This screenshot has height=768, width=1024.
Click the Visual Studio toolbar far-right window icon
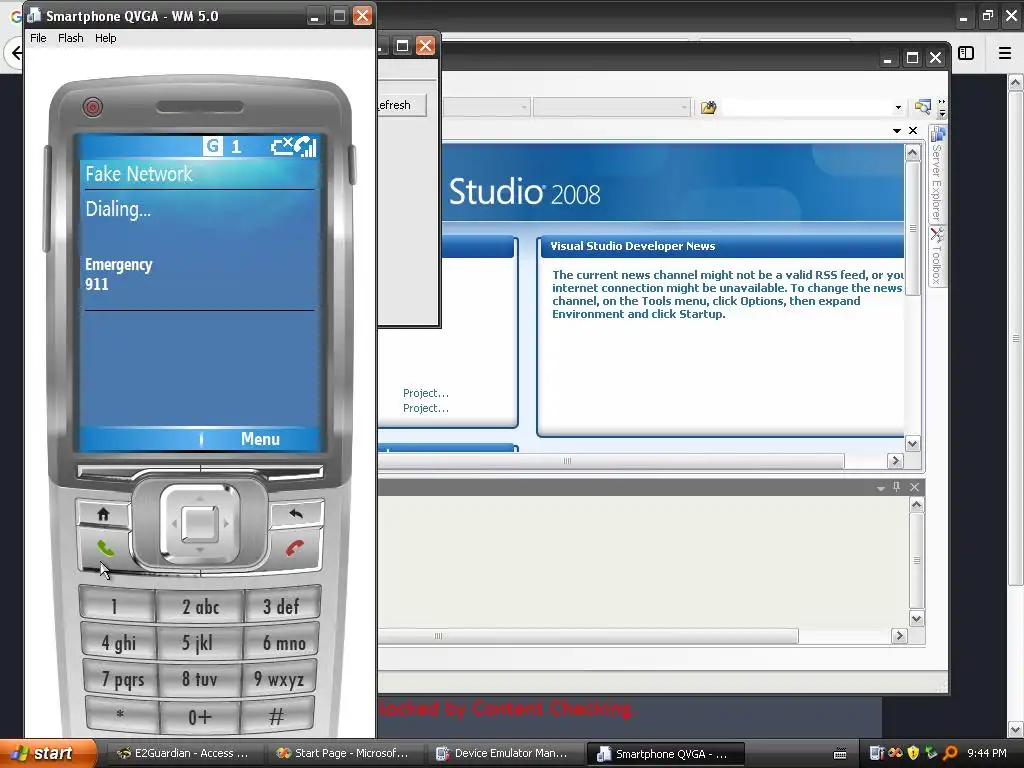click(x=922, y=106)
